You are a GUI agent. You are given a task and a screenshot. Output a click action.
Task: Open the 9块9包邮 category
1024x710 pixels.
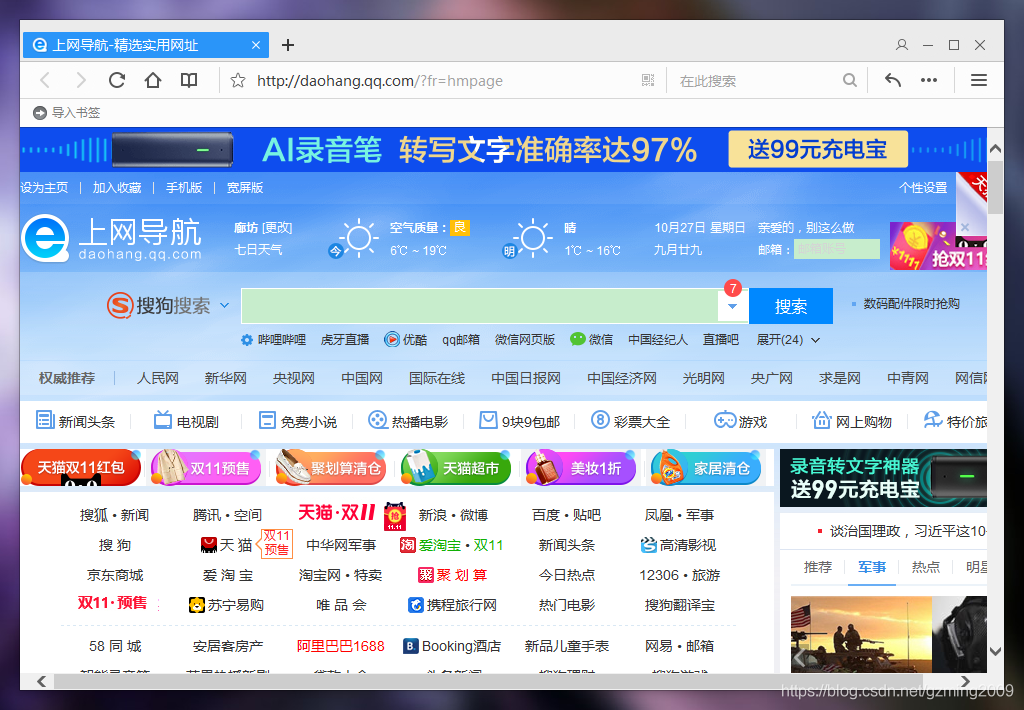pyautogui.click(x=520, y=421)
